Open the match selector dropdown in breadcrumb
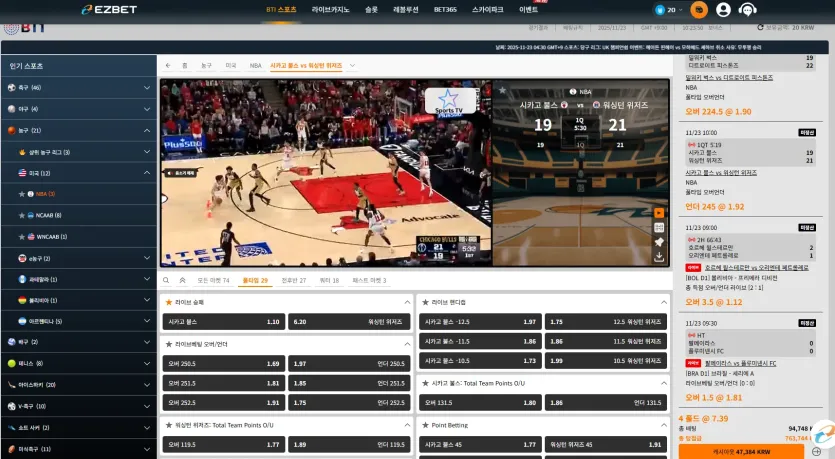835x459 pixels. (x=352, y=65)
